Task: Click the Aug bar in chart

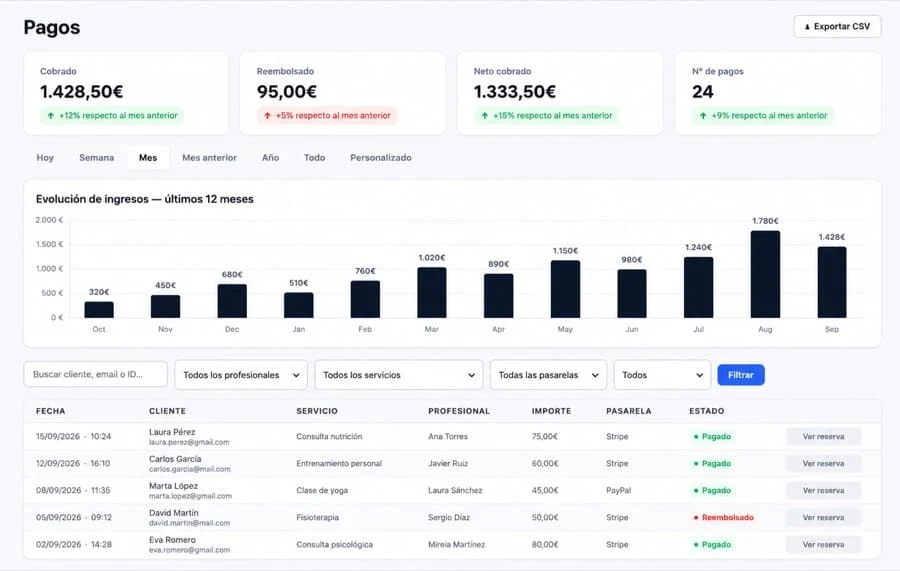Action: coord(765,274)
